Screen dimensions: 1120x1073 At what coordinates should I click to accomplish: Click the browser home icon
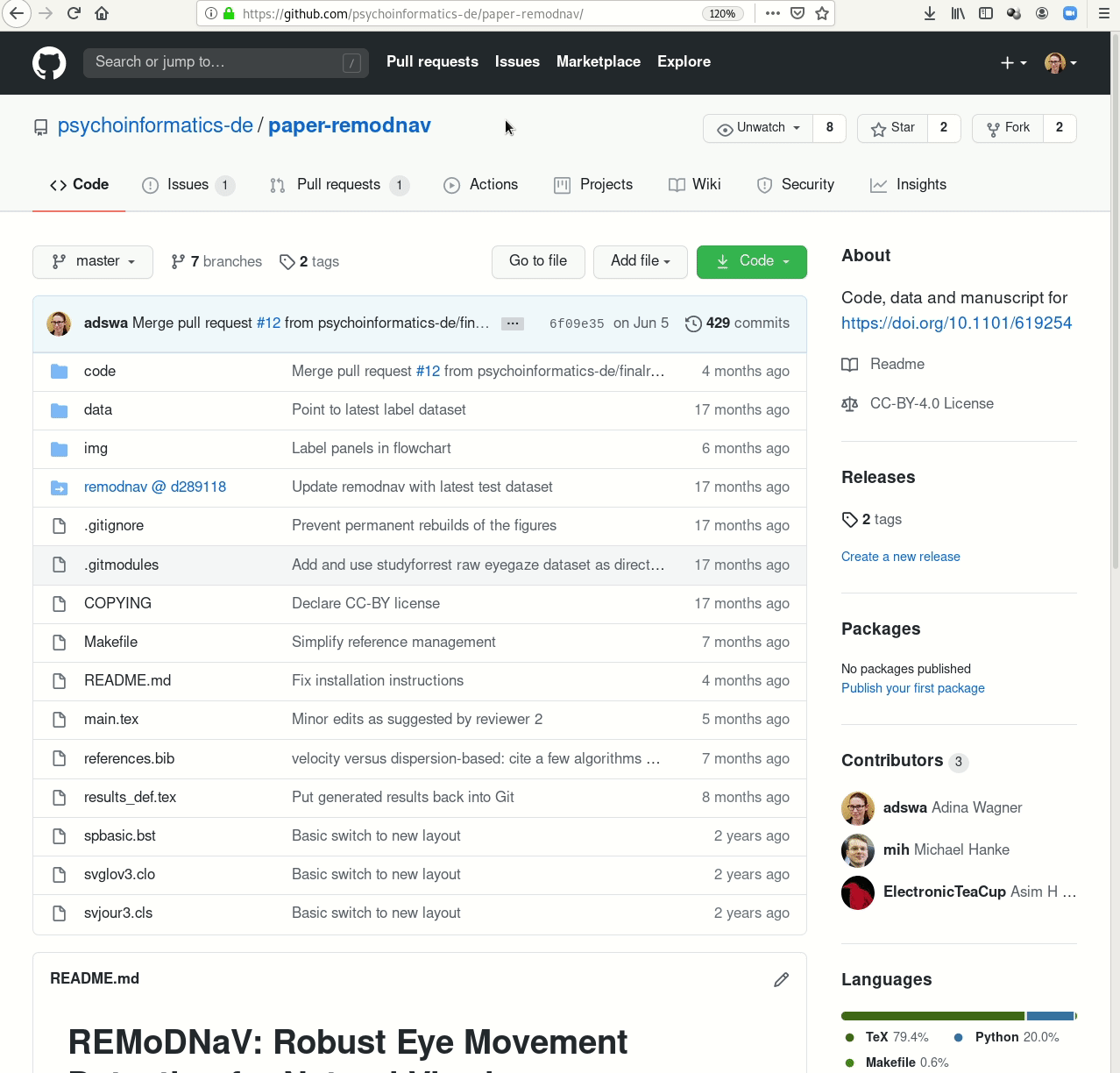coord(102,13)
